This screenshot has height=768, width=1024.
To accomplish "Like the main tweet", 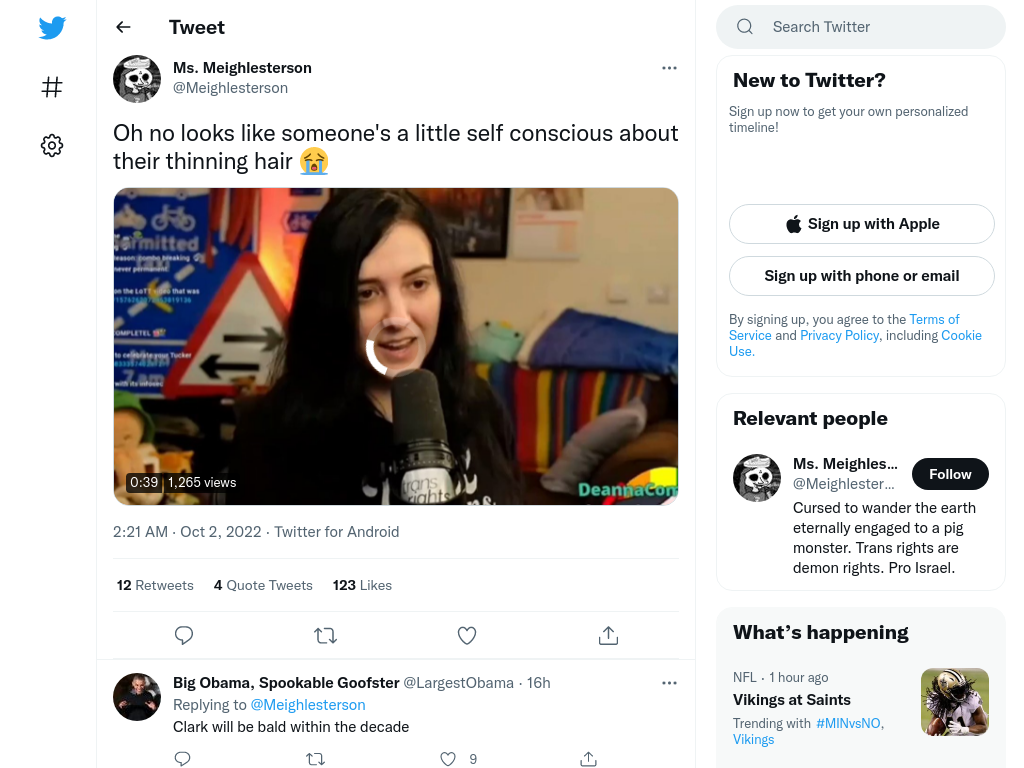I will point(466,635).
